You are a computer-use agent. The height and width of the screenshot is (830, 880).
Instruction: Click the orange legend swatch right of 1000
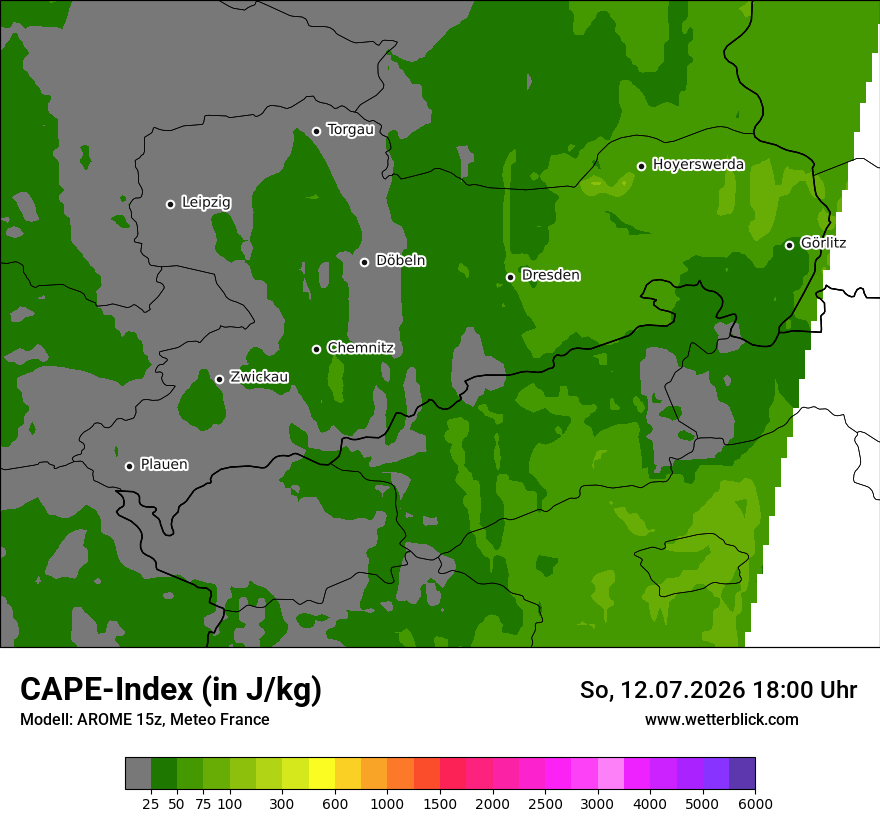(400, 773)
